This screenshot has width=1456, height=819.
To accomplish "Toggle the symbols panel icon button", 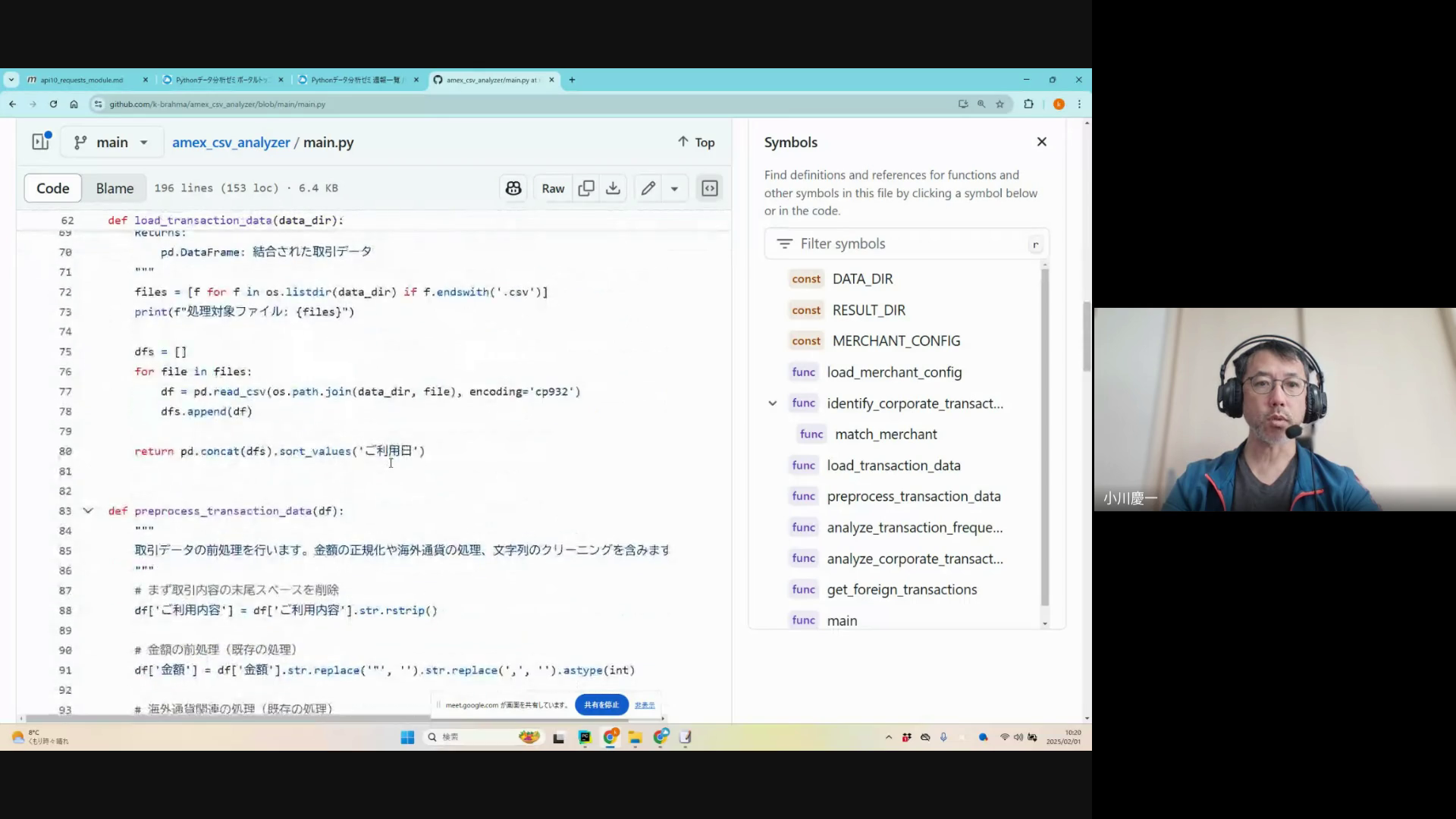I will (709, 188).
